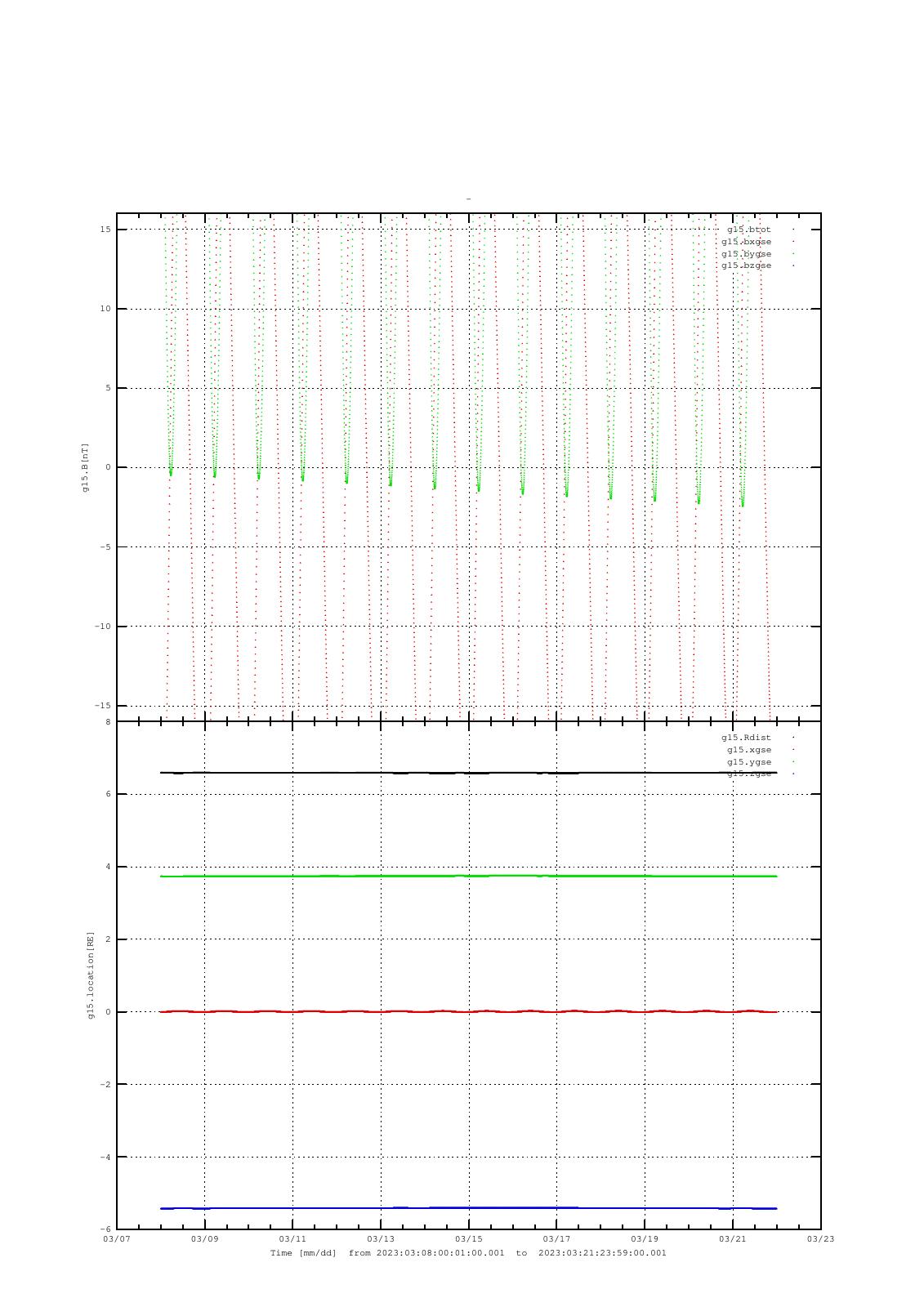
Task: Click the black Rdist data line
Action: (x=468, y=773)
